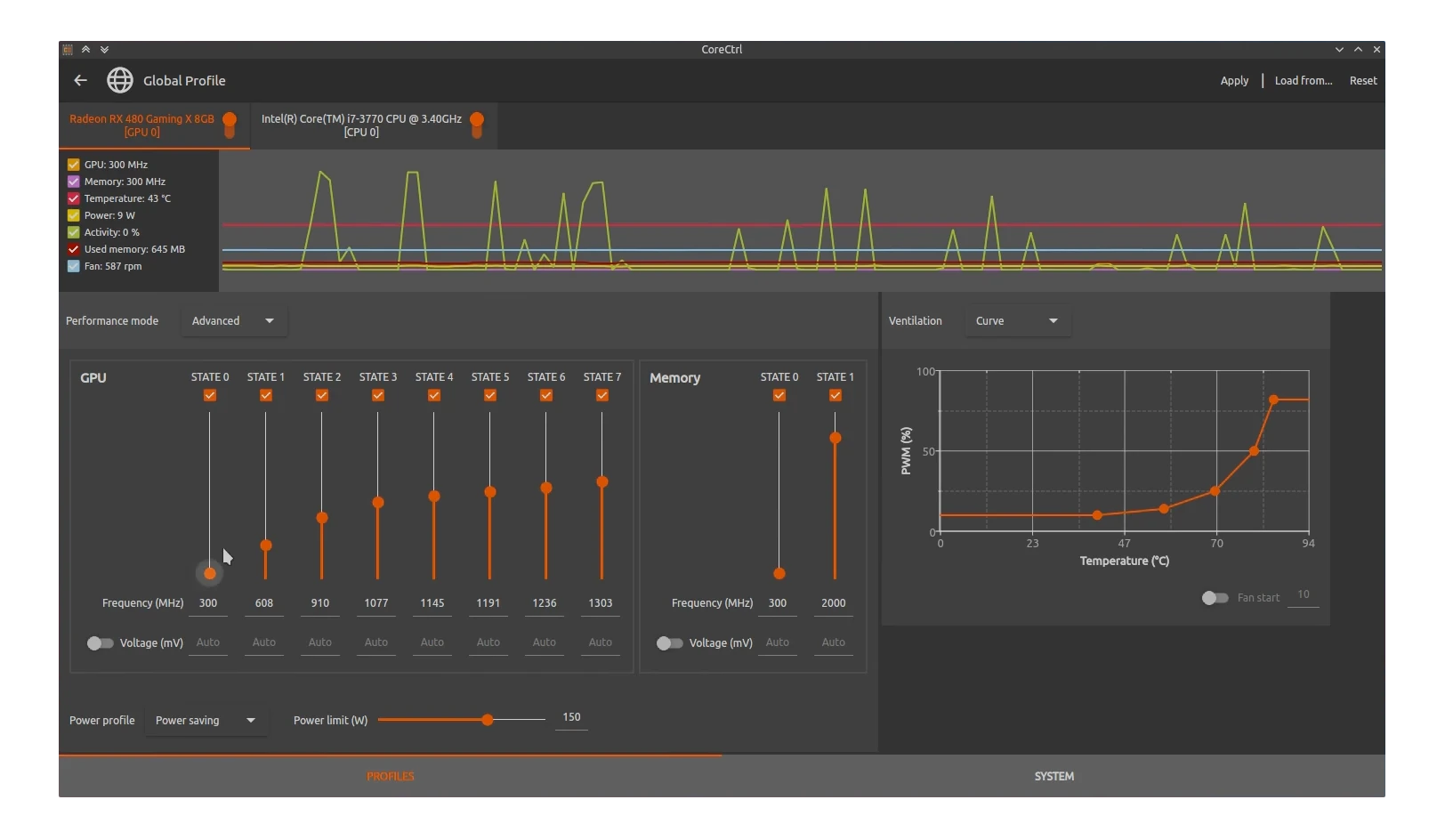This screenshot has width=1445, height=840.
Task: Enable the GPU Voltage toggle
Action: pyautogui.click(x=100, y=642)
